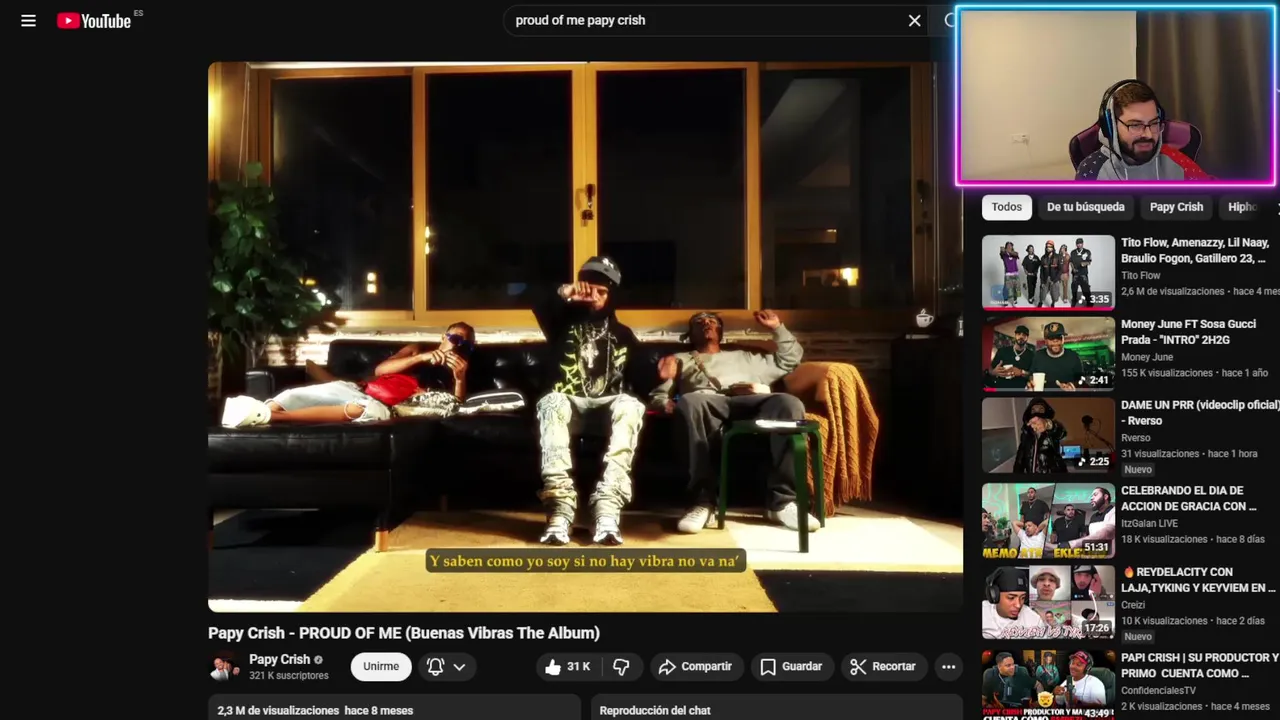Screen dimensions: 1280x720
Task: Like the video with 31 K likes
Action: click(x=567, y=667)
